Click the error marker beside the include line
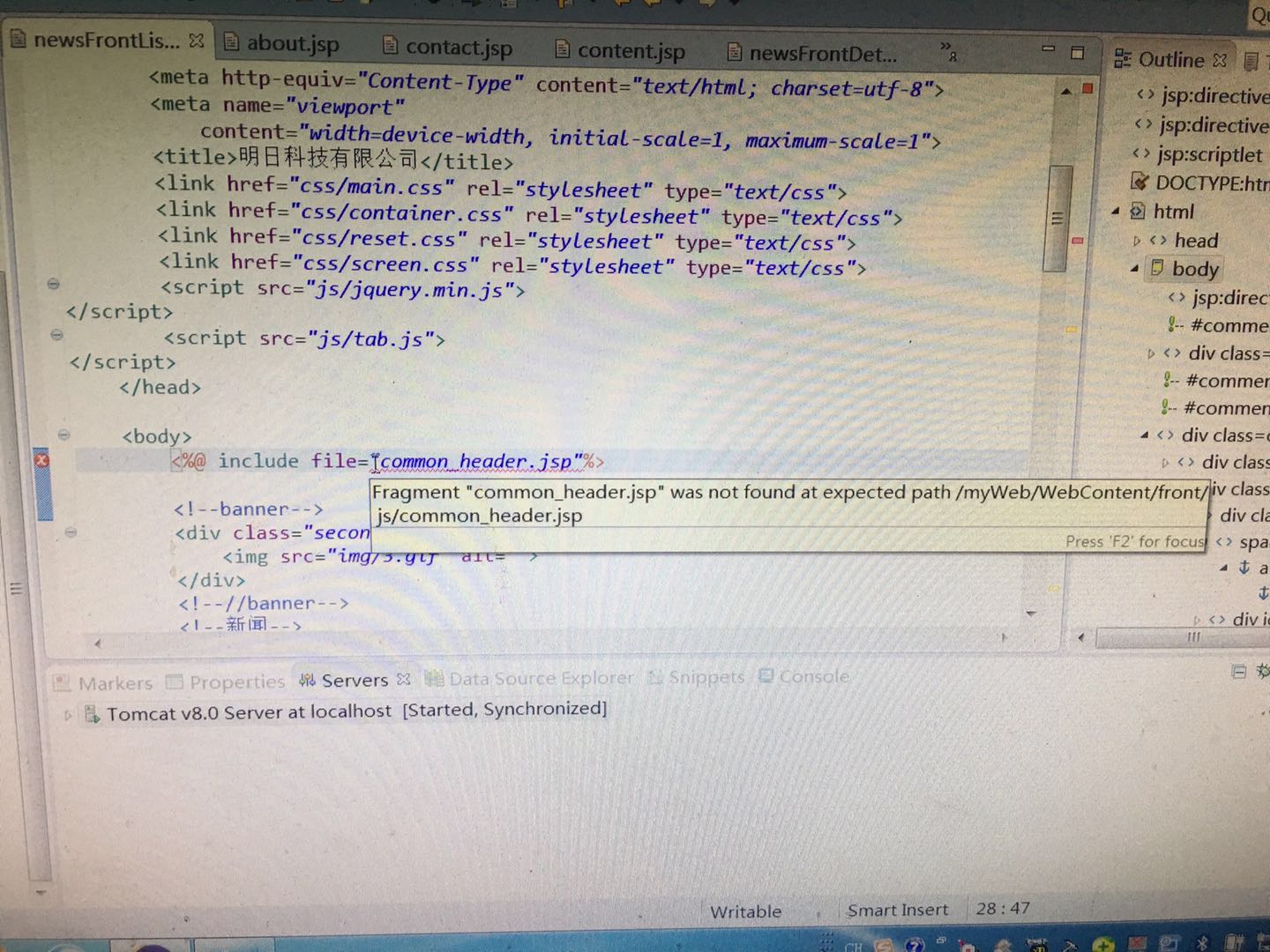 point(41,459)
